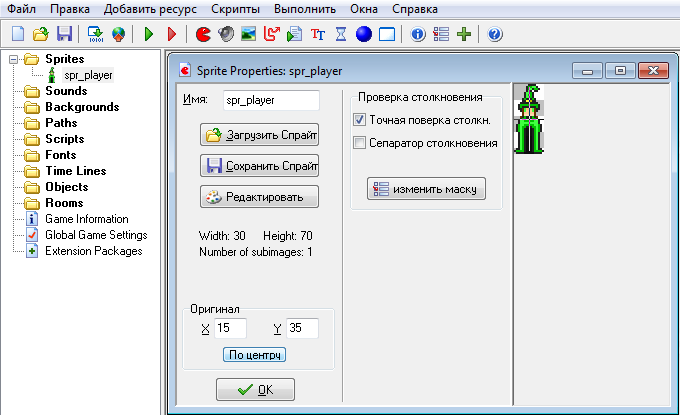Open global game settings toolbar icon
The width and height of the screenshot is (680, 415).
(x=441, y=34)
